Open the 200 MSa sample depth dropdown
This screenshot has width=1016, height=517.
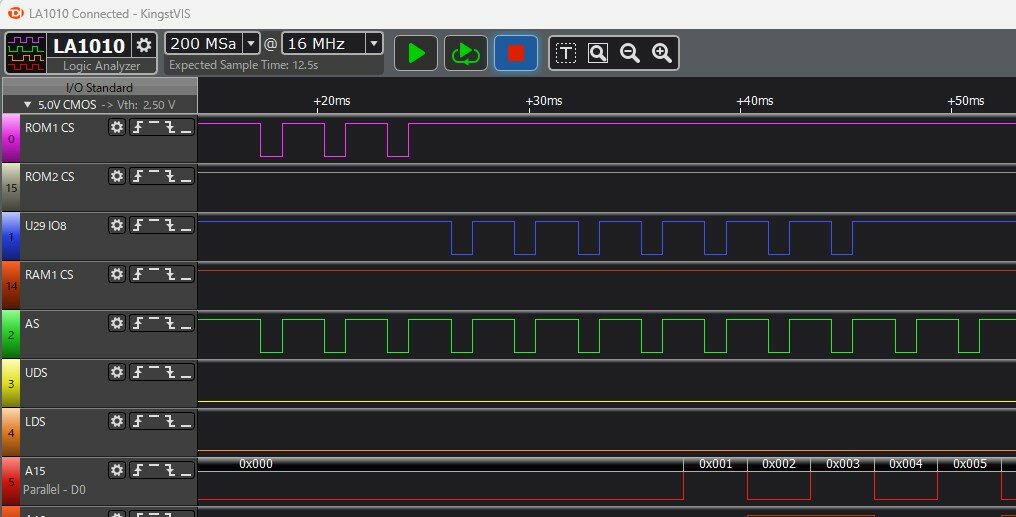[x=251, y=44]
